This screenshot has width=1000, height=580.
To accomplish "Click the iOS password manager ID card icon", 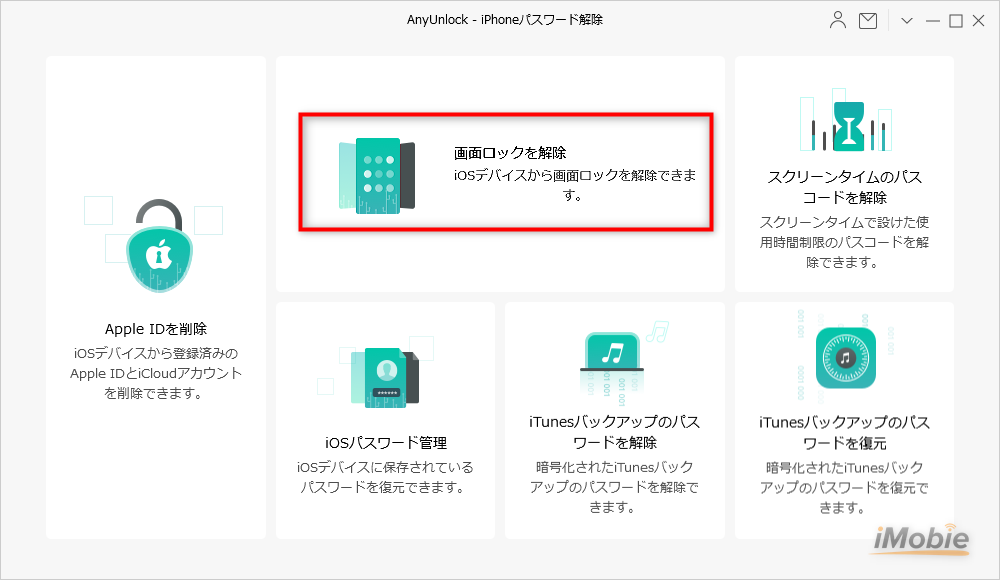I will click(385, 378).
